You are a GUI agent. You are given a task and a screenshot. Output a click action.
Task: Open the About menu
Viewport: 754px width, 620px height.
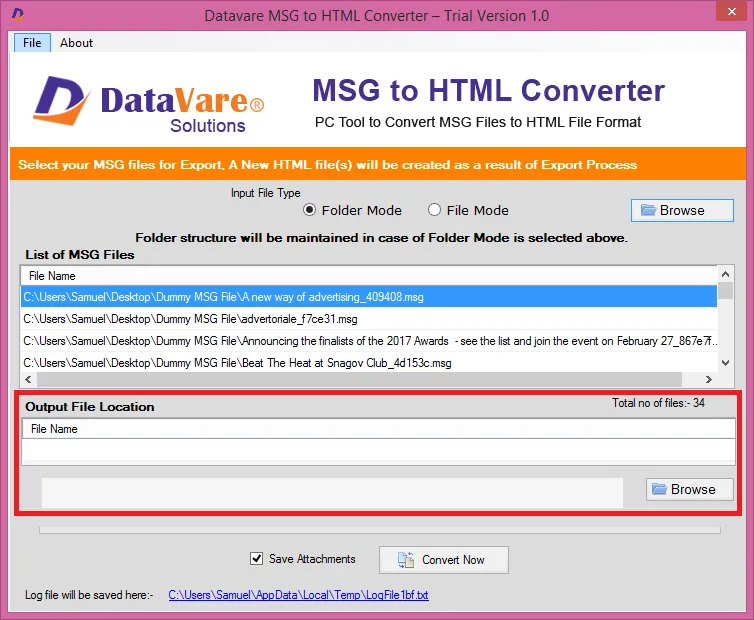(76, 43)
